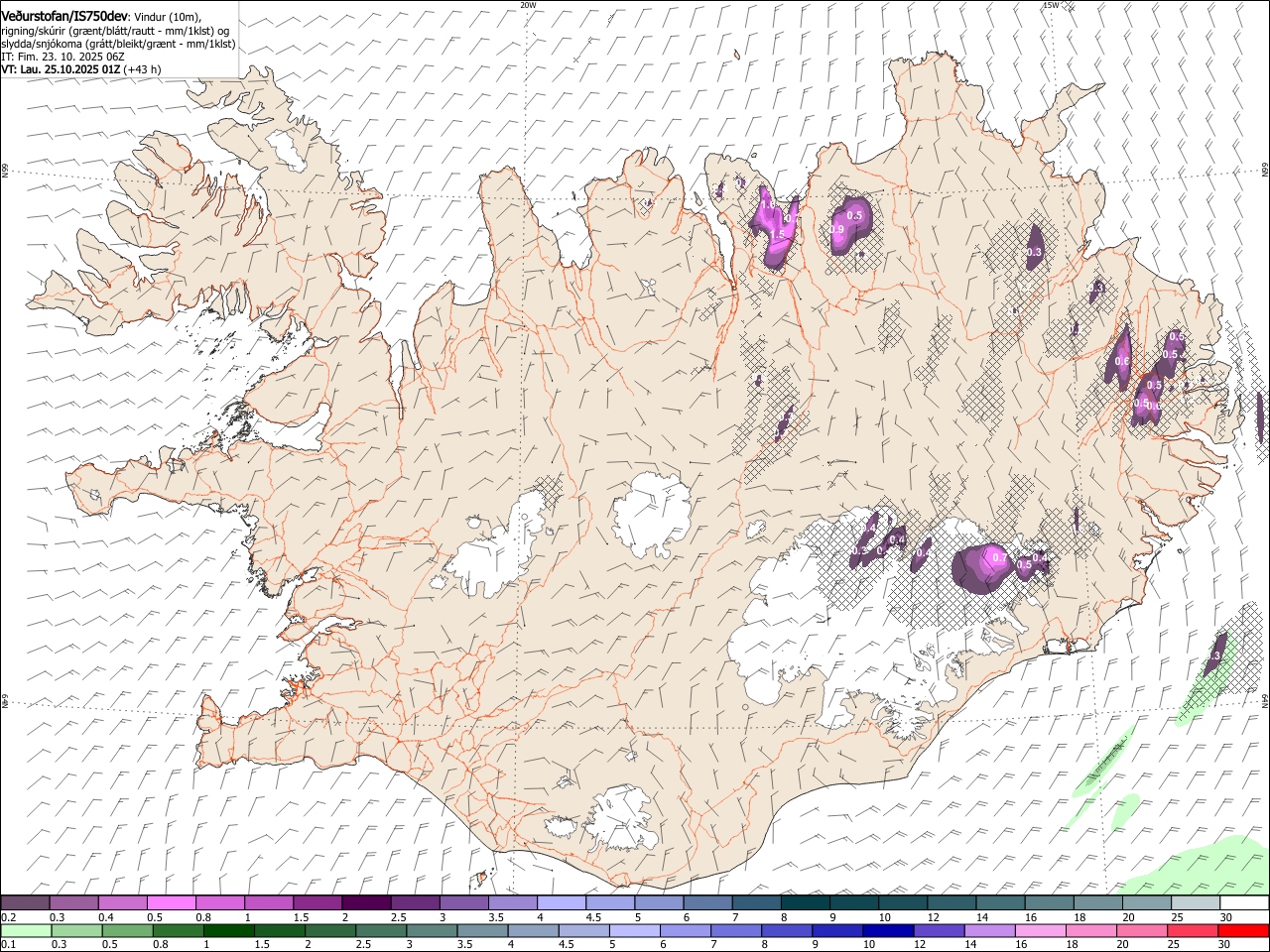This screenshot has width=1270, height=952.
Task: Click the 20W longitude label at top
Action: (x=528, y=5)
